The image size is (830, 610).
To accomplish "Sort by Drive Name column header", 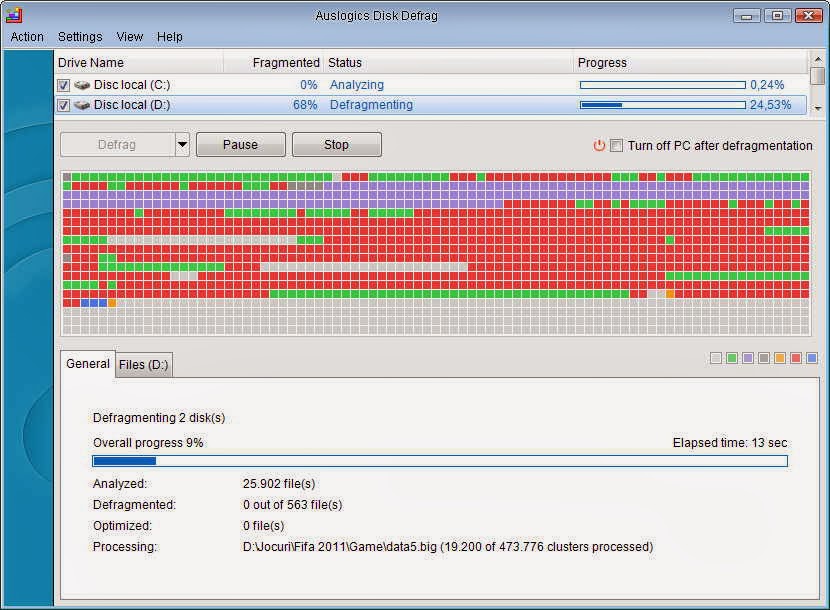I will pyautogui.click(x=139, y=62).
